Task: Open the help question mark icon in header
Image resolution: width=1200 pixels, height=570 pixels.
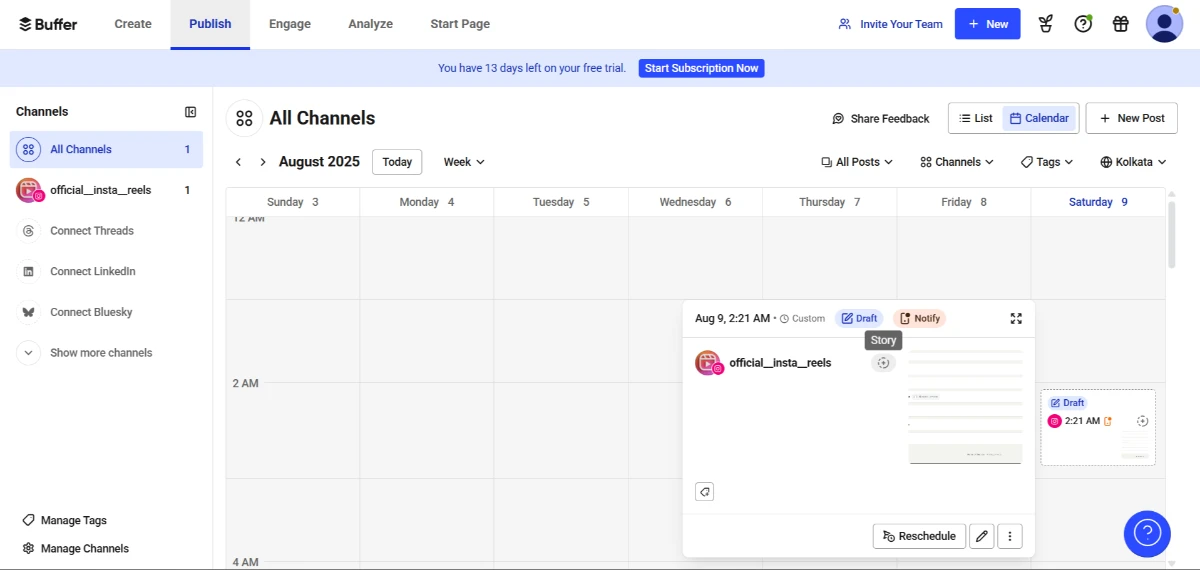Action: (1083, 24)
